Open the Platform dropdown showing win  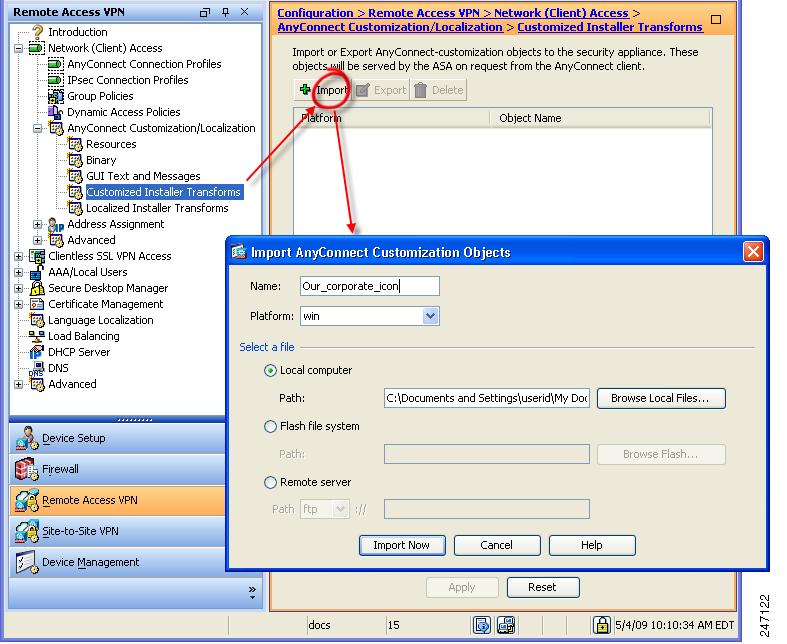click(430, 316)
